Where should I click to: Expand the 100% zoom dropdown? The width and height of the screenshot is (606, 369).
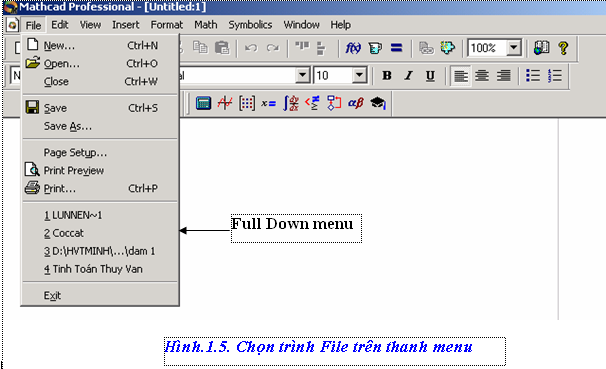514,48
